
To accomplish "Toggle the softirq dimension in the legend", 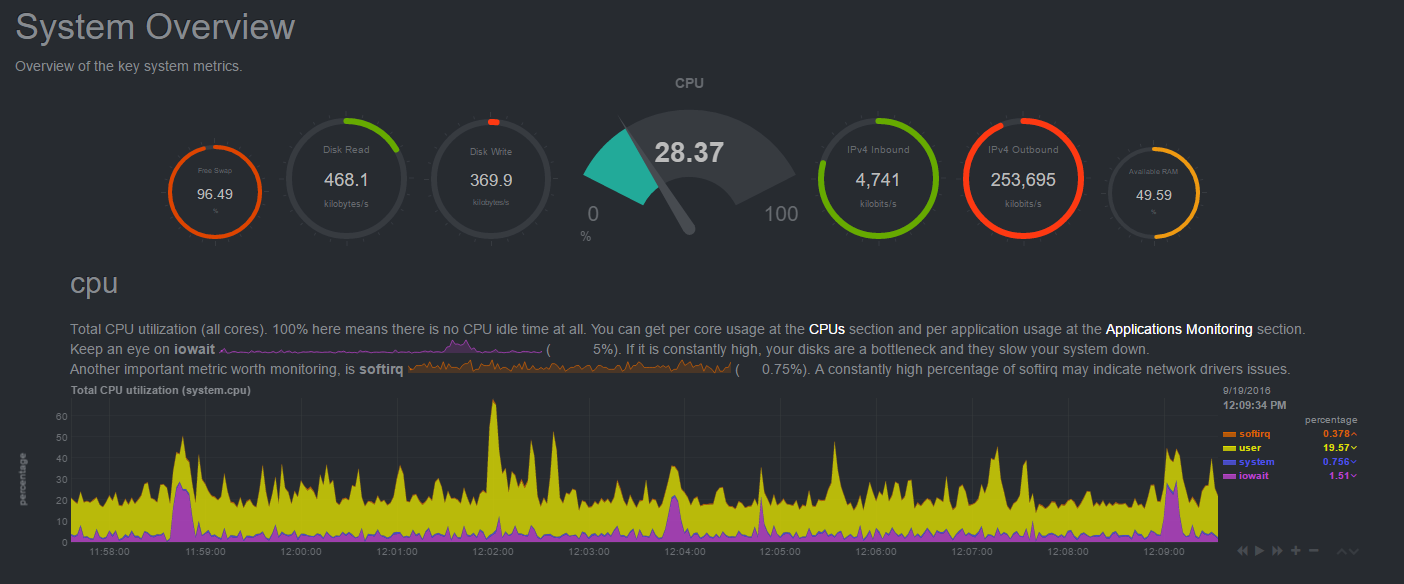I will [x=1254, y=434].
